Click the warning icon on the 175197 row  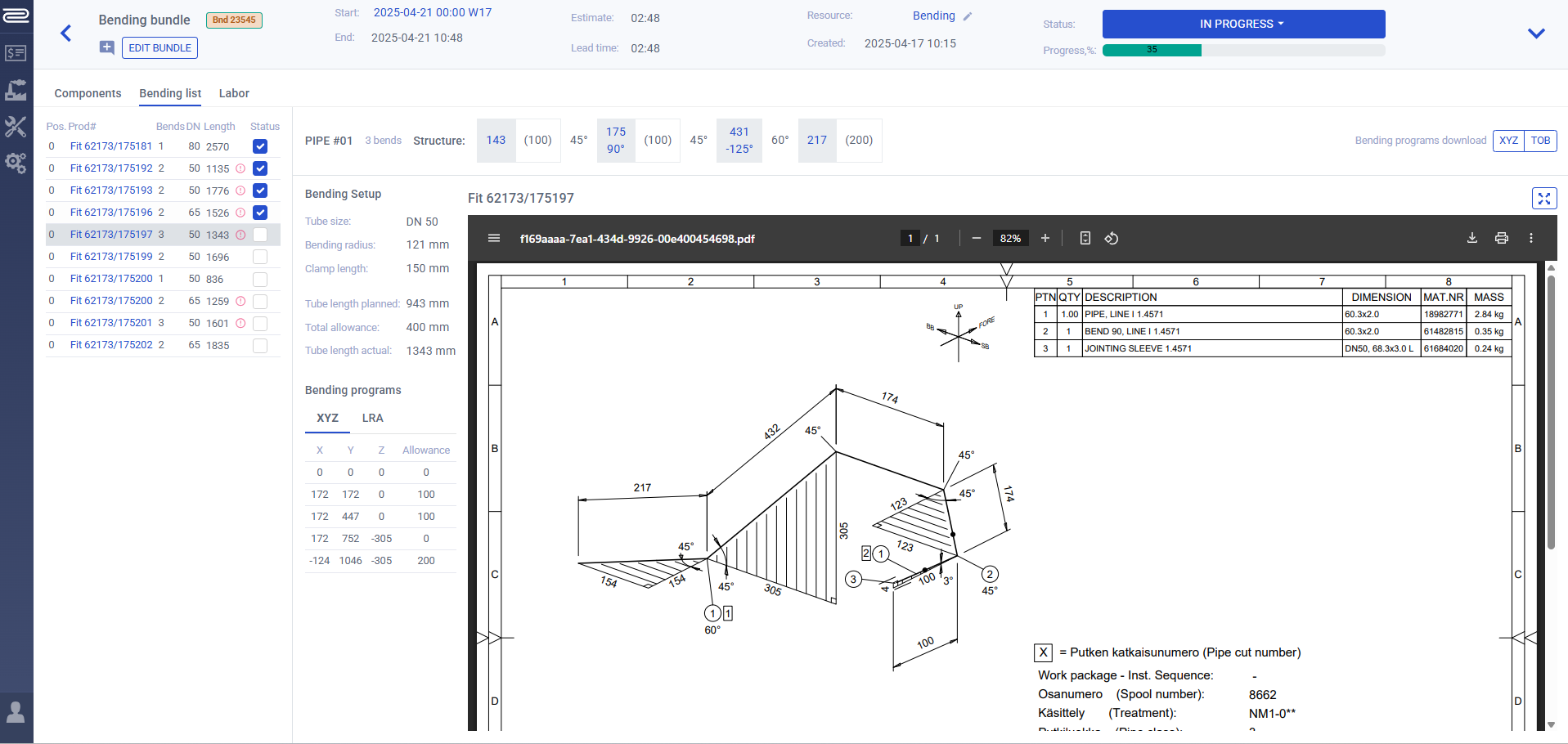[240, 235]
